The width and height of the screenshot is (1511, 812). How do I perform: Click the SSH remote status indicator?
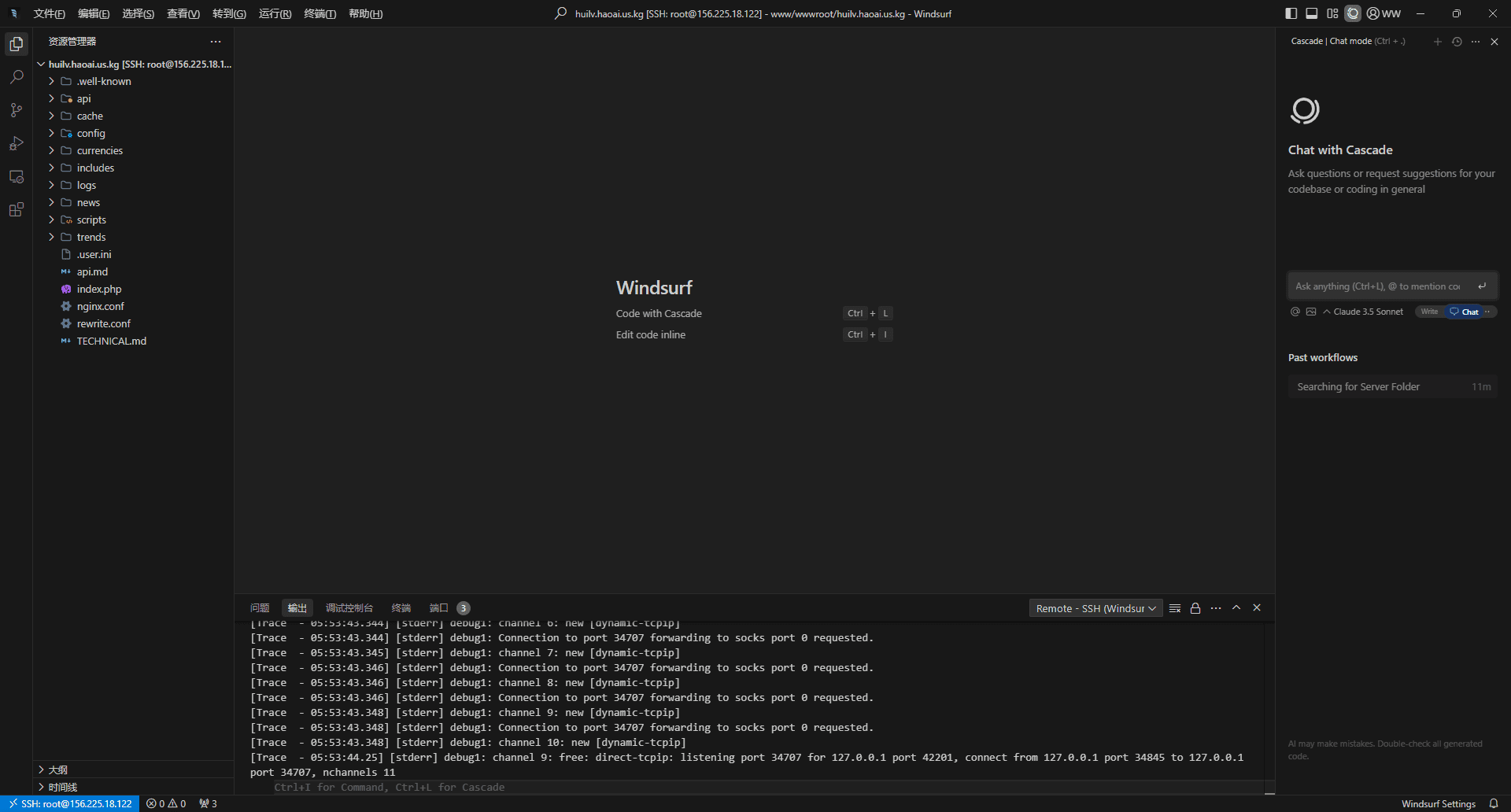(70, 803)
